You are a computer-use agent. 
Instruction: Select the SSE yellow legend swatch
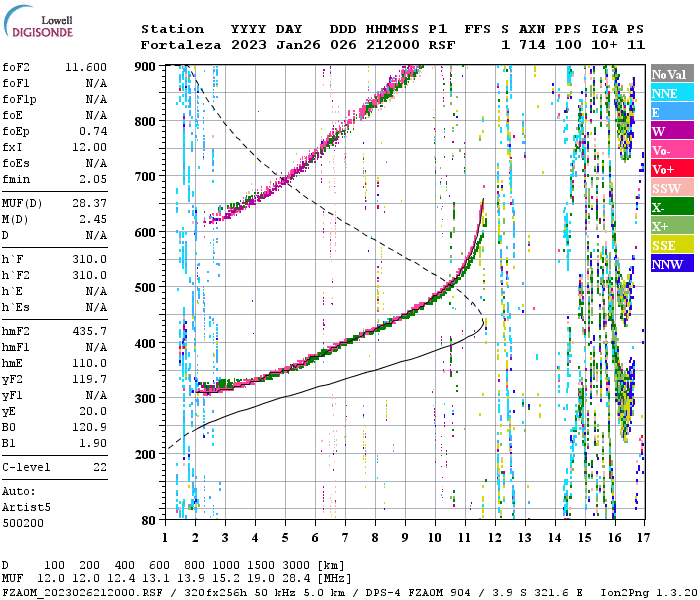click(672, 245)
